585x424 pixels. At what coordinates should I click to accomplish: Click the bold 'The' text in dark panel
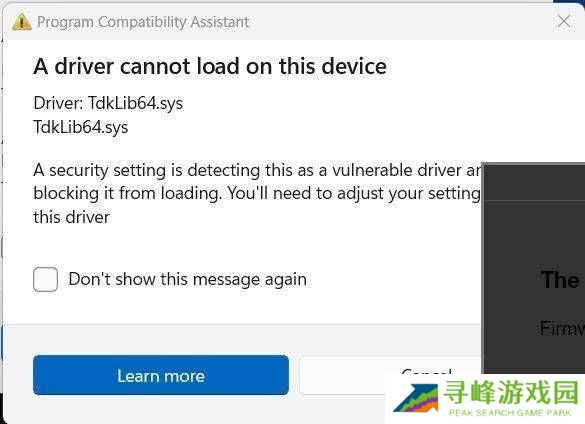pos(560,280)
